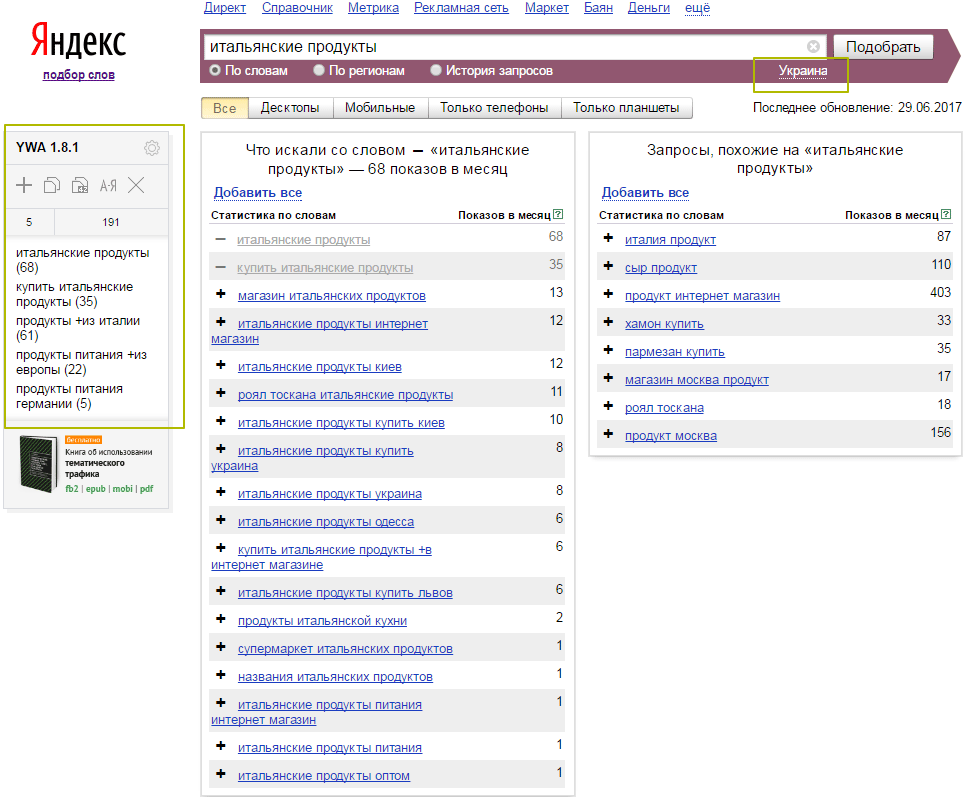Select 'продукты питания германии (5)' in YWA list
Screen dimensions: 969x799
point(69,396)
